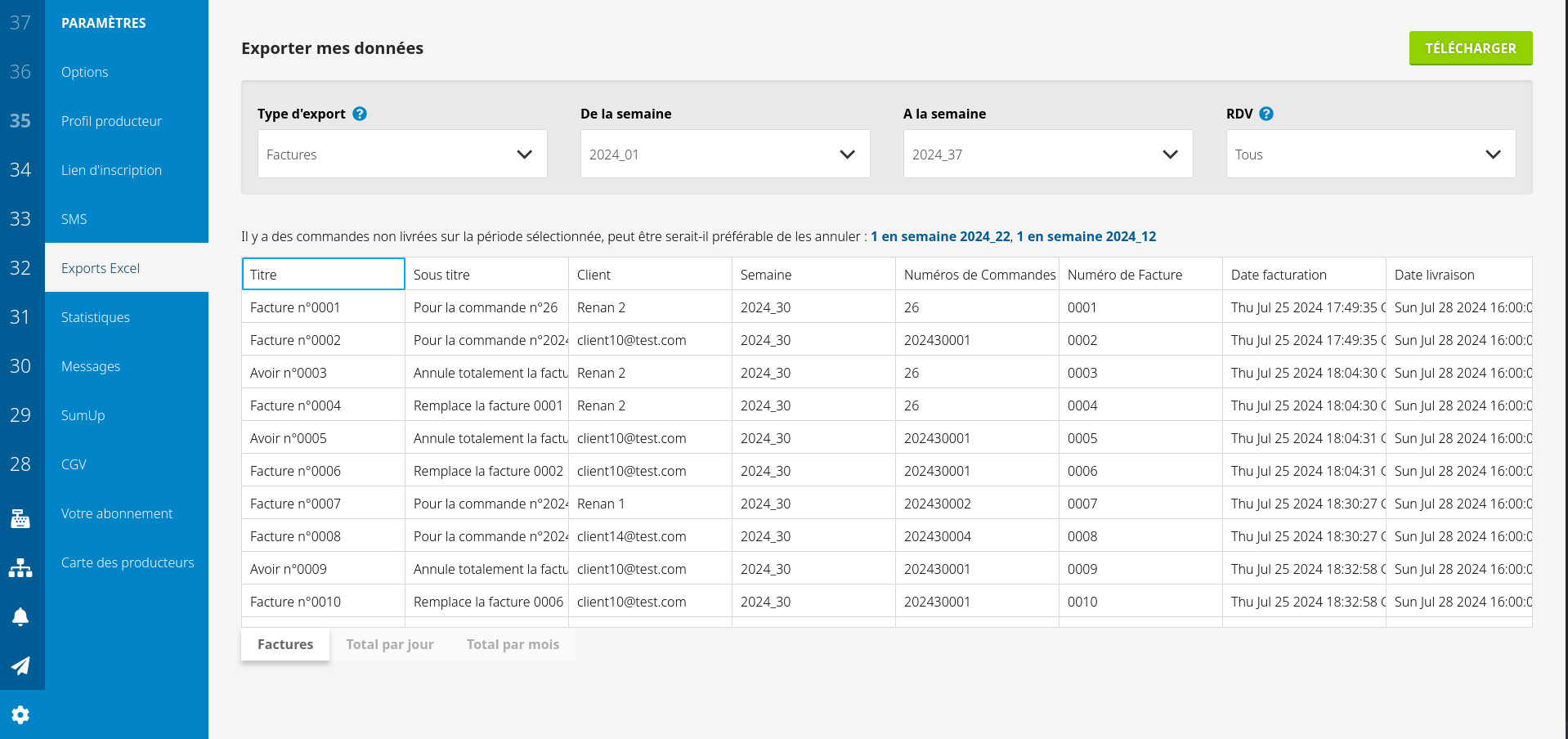Follow the '1 en semaine 2024_22' link
The image size is (1568, 739).
click(940, 236)
